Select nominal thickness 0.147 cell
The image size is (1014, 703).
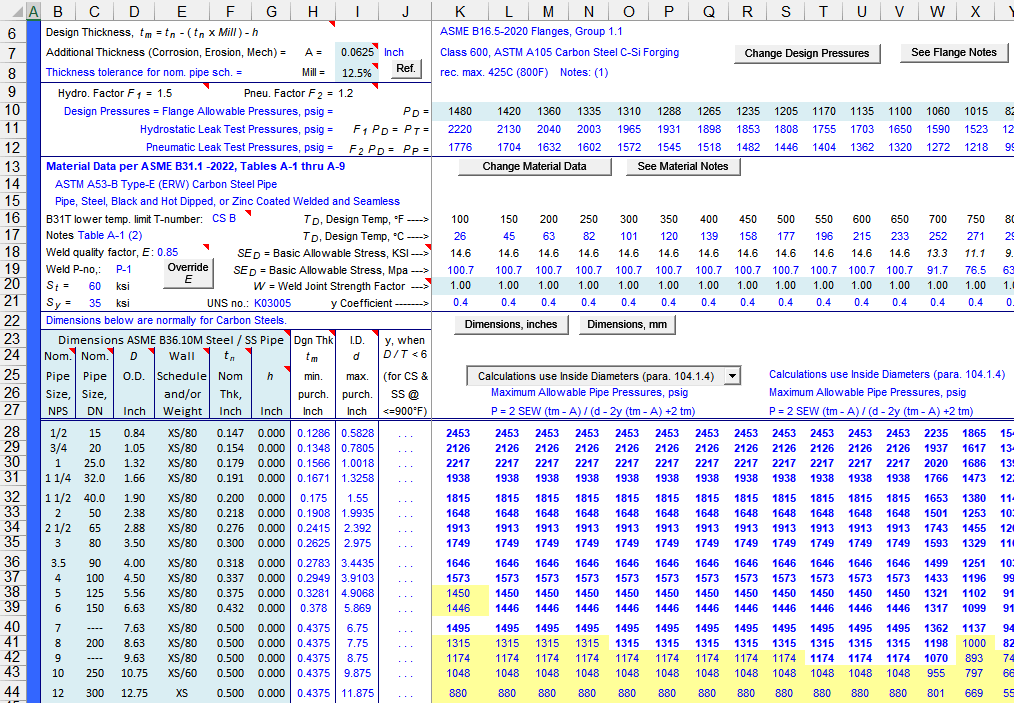click(230, 433)
